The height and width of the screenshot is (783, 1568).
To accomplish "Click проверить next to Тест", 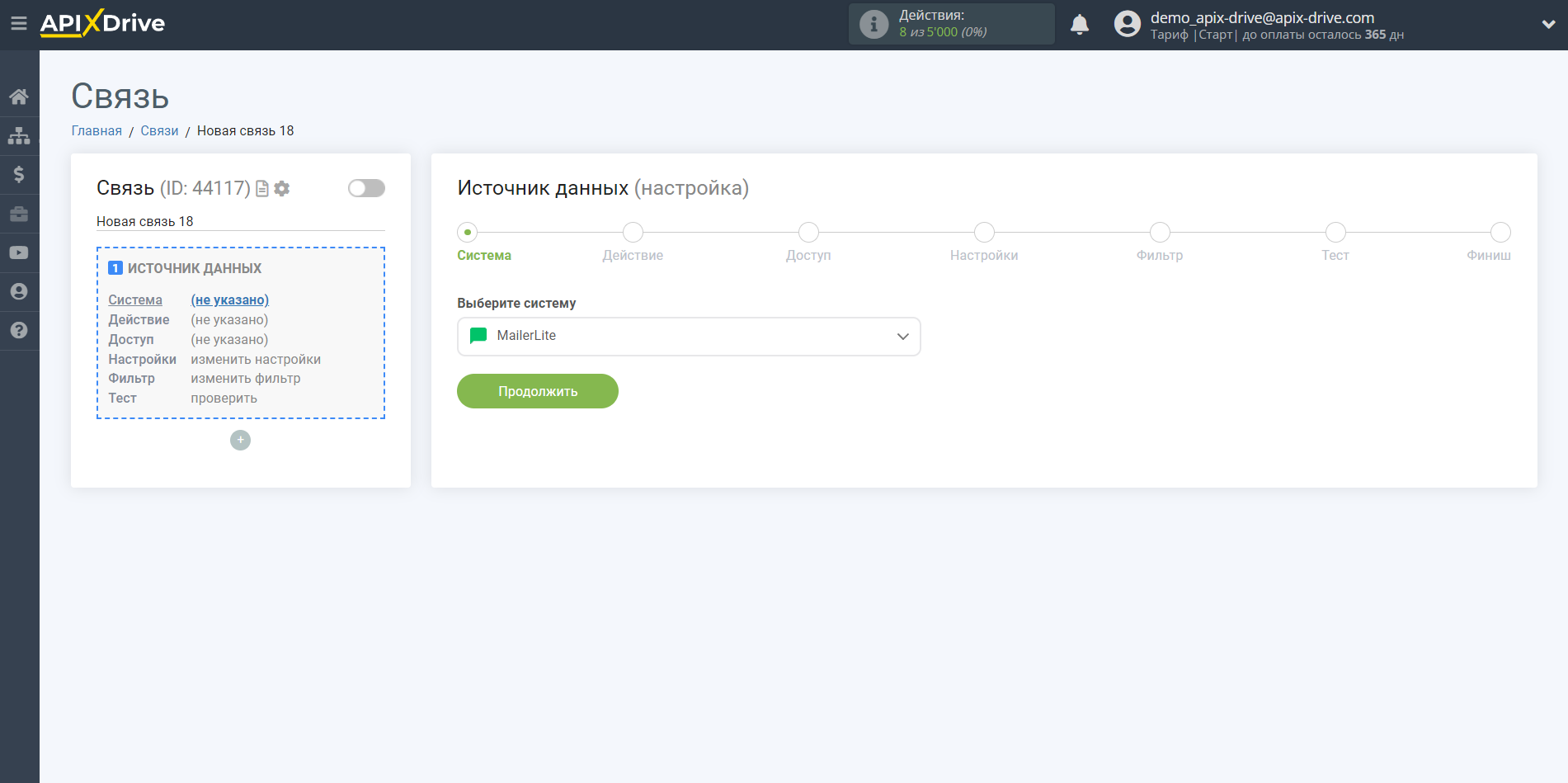I will tap(224, 399).
